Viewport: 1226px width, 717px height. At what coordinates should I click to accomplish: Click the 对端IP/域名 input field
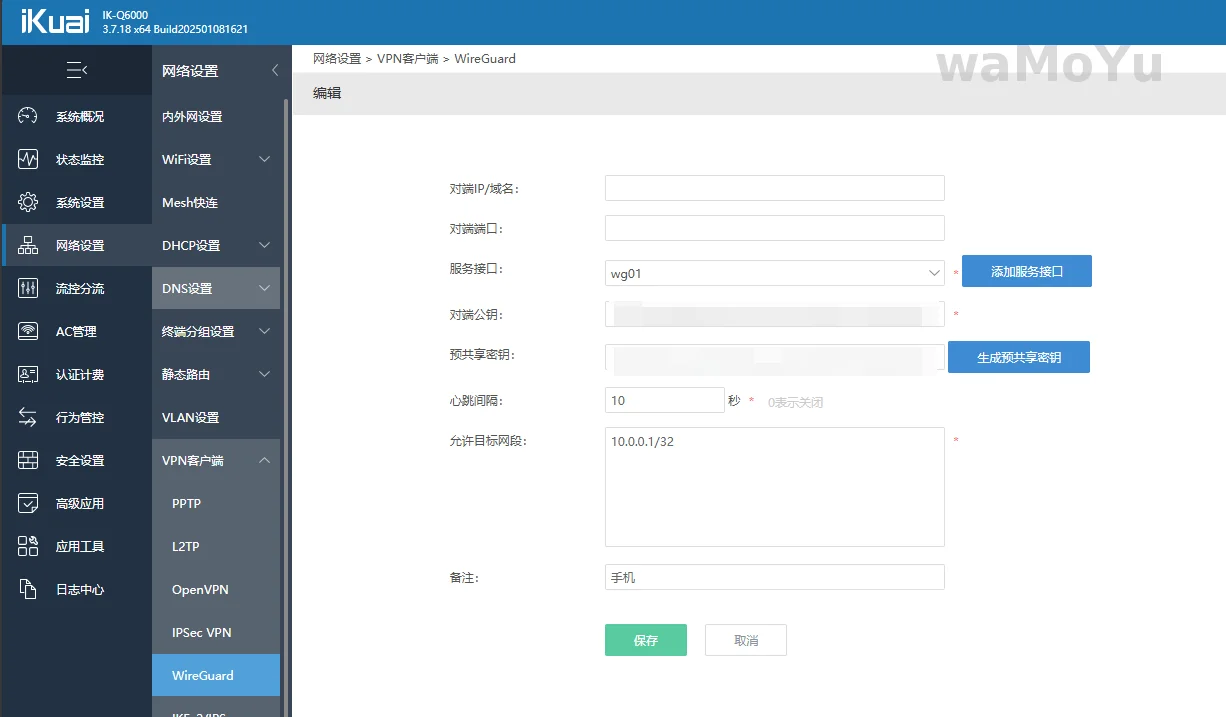(x=774, y=188)
